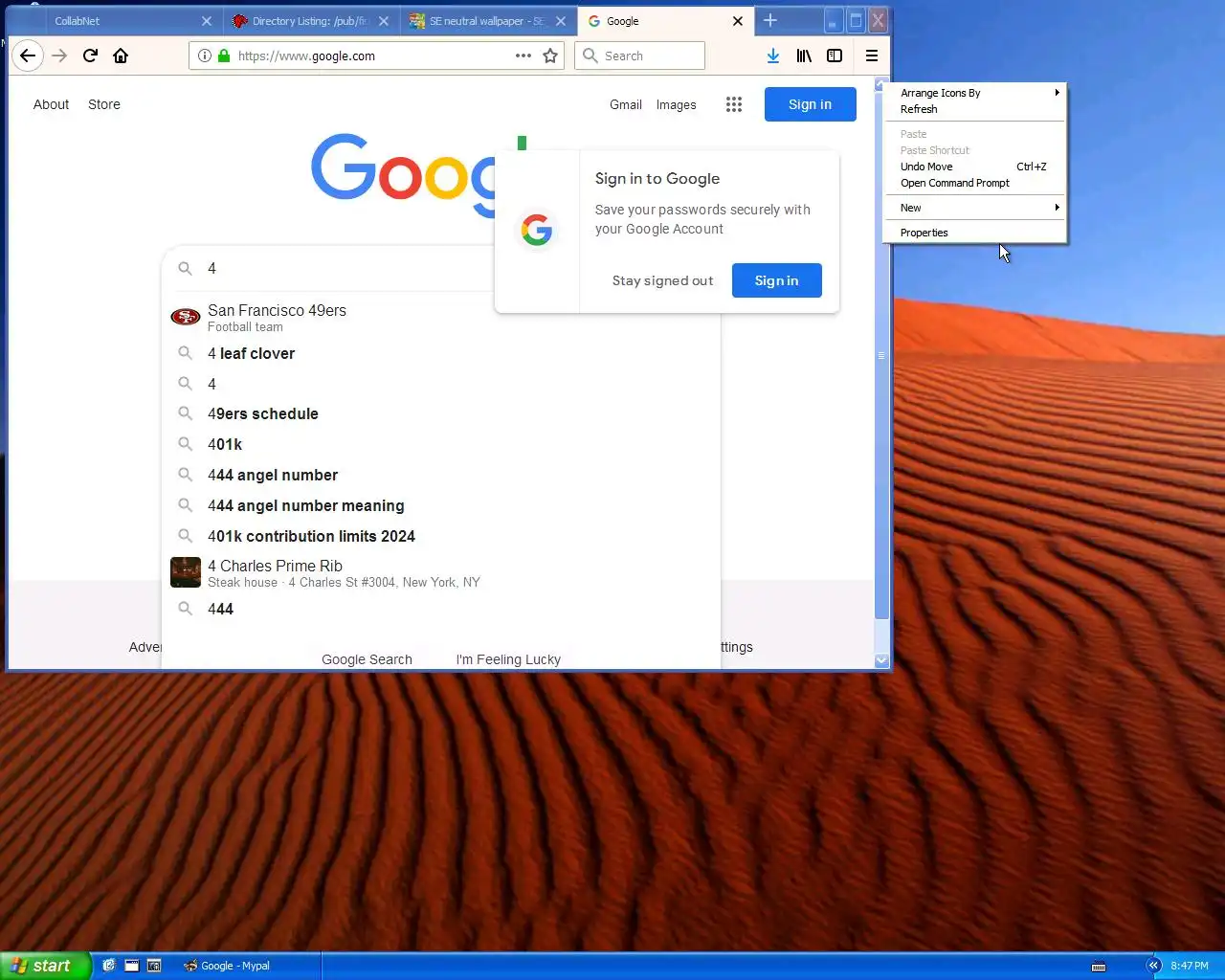This screenshot has height=980, width=1225.
Task: Show hidden tray icons chevron
Action: point(1153,966)
